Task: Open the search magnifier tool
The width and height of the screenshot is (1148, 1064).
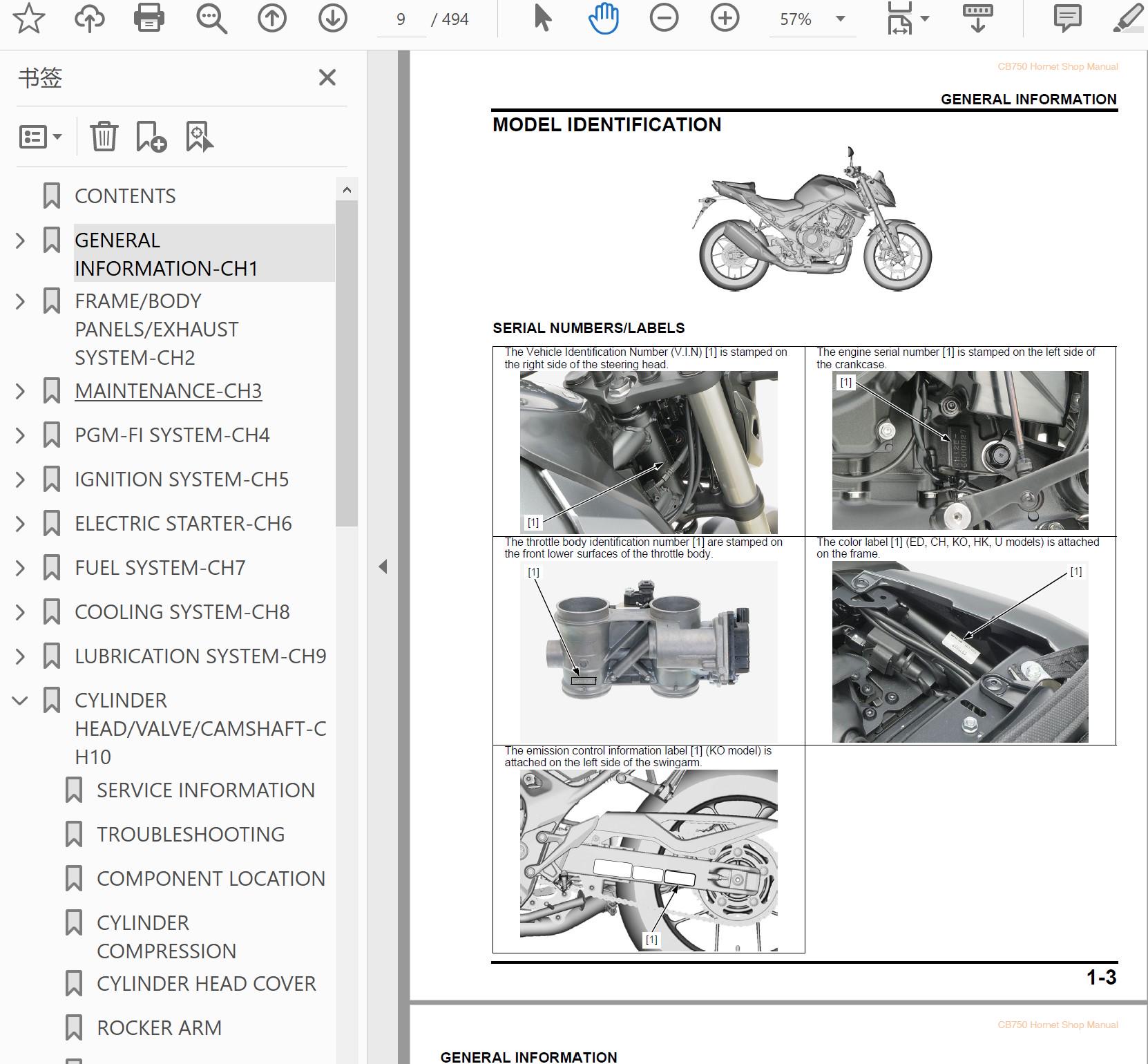Action: tap(211, 19)
